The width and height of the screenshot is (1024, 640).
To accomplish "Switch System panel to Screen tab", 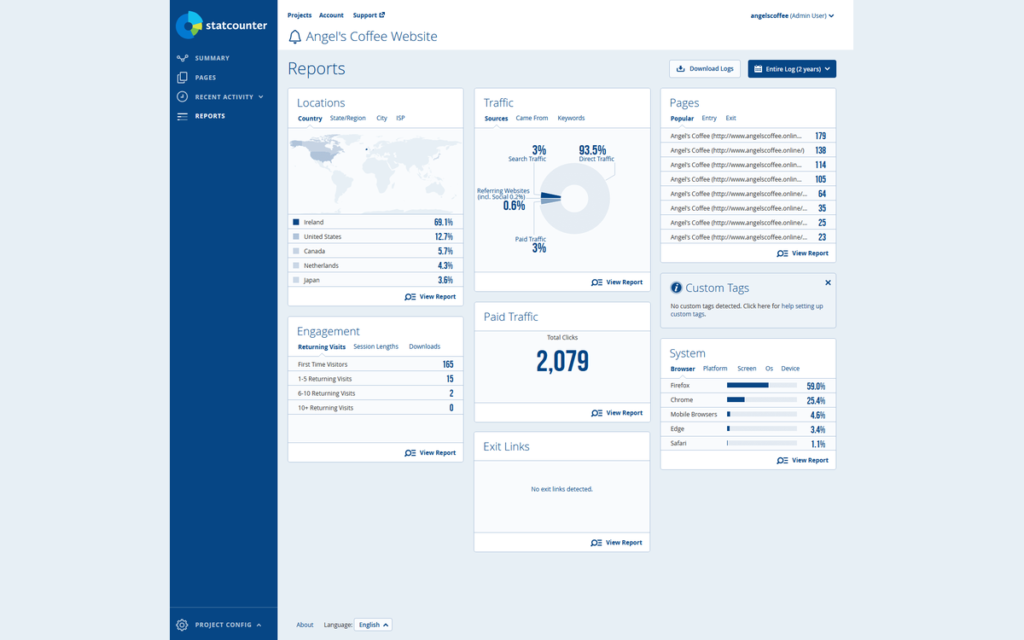I will click(746, 368).
